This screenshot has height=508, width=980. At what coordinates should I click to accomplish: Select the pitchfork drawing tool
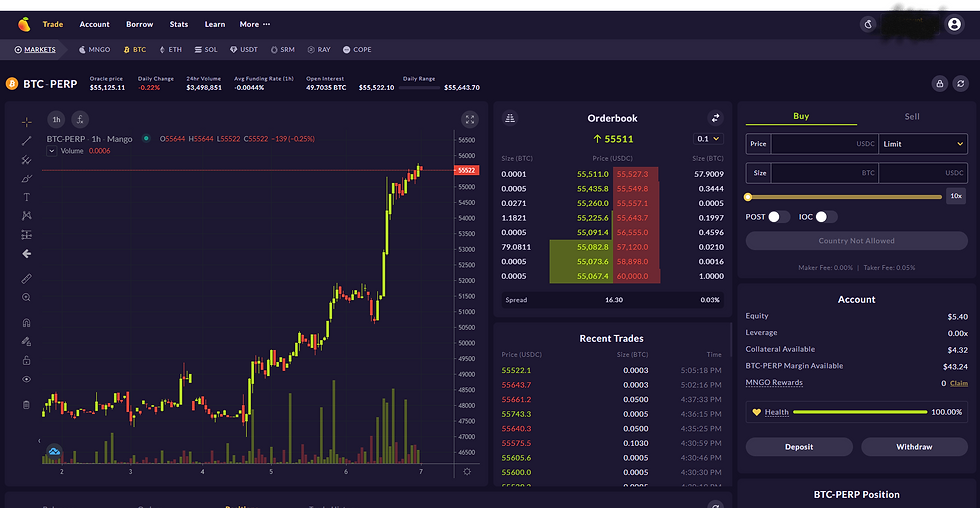26,160
